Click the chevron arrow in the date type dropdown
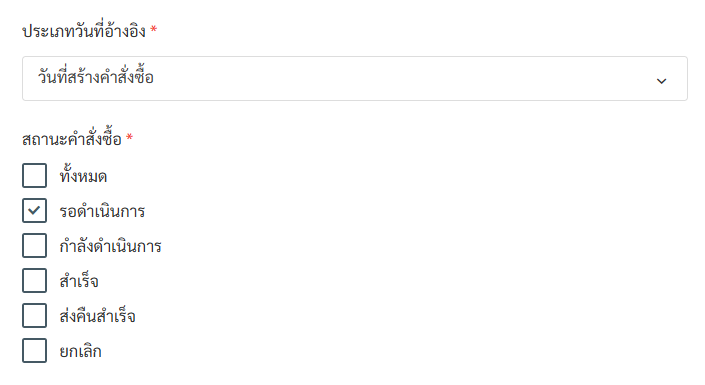The image size is (705, 385). pyautogui.click(x=661, y=81)
